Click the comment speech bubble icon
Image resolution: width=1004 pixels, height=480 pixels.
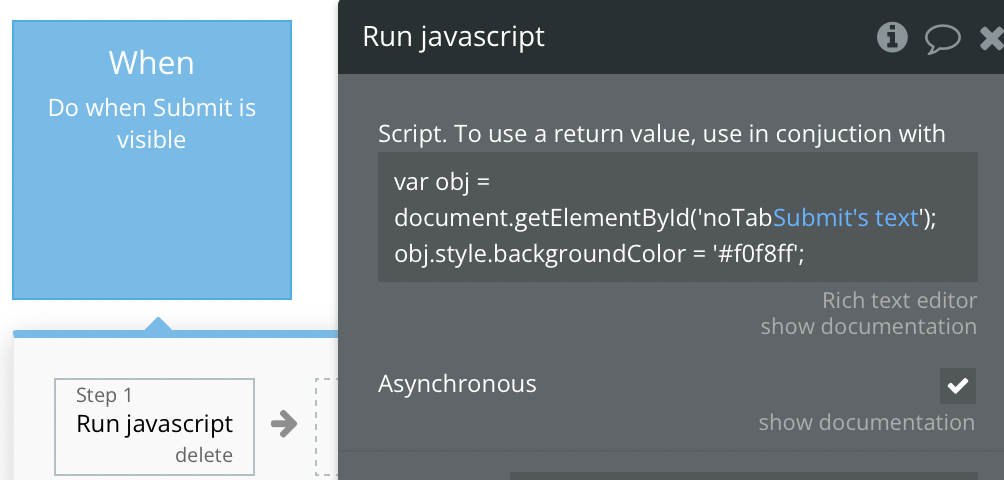943,38
